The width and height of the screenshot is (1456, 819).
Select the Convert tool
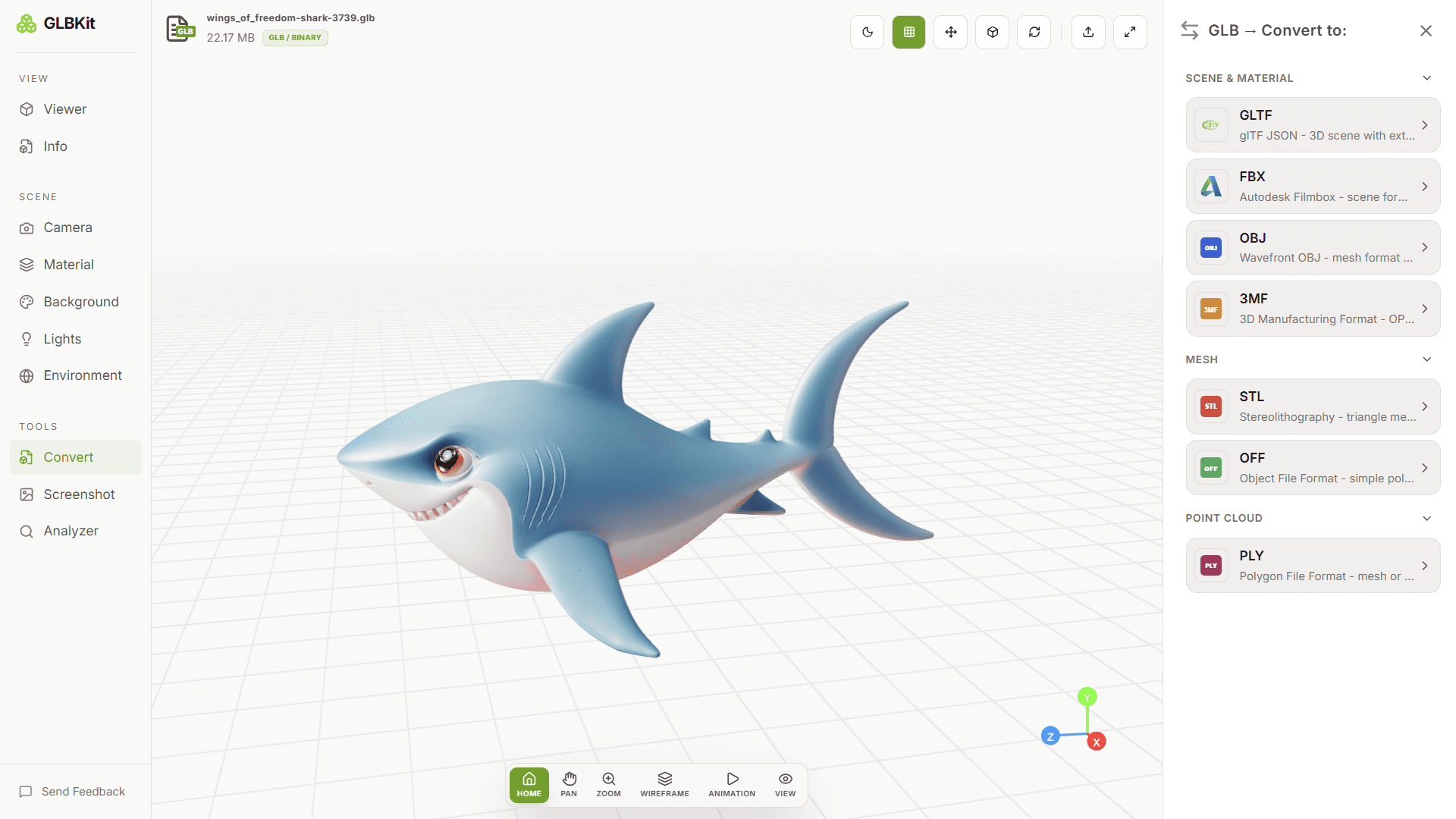click(x=76, y=457)
